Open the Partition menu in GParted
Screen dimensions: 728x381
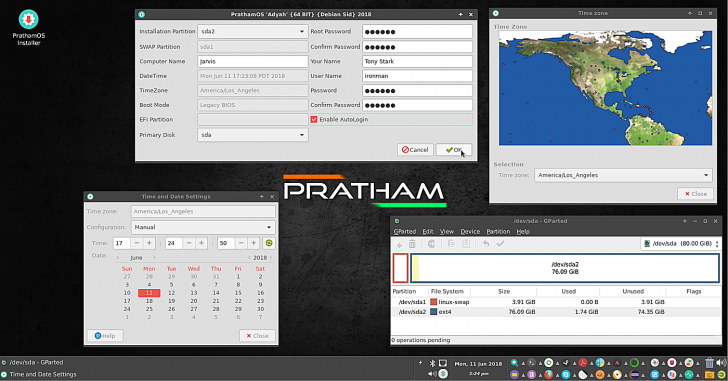click(x=498, y=232)
